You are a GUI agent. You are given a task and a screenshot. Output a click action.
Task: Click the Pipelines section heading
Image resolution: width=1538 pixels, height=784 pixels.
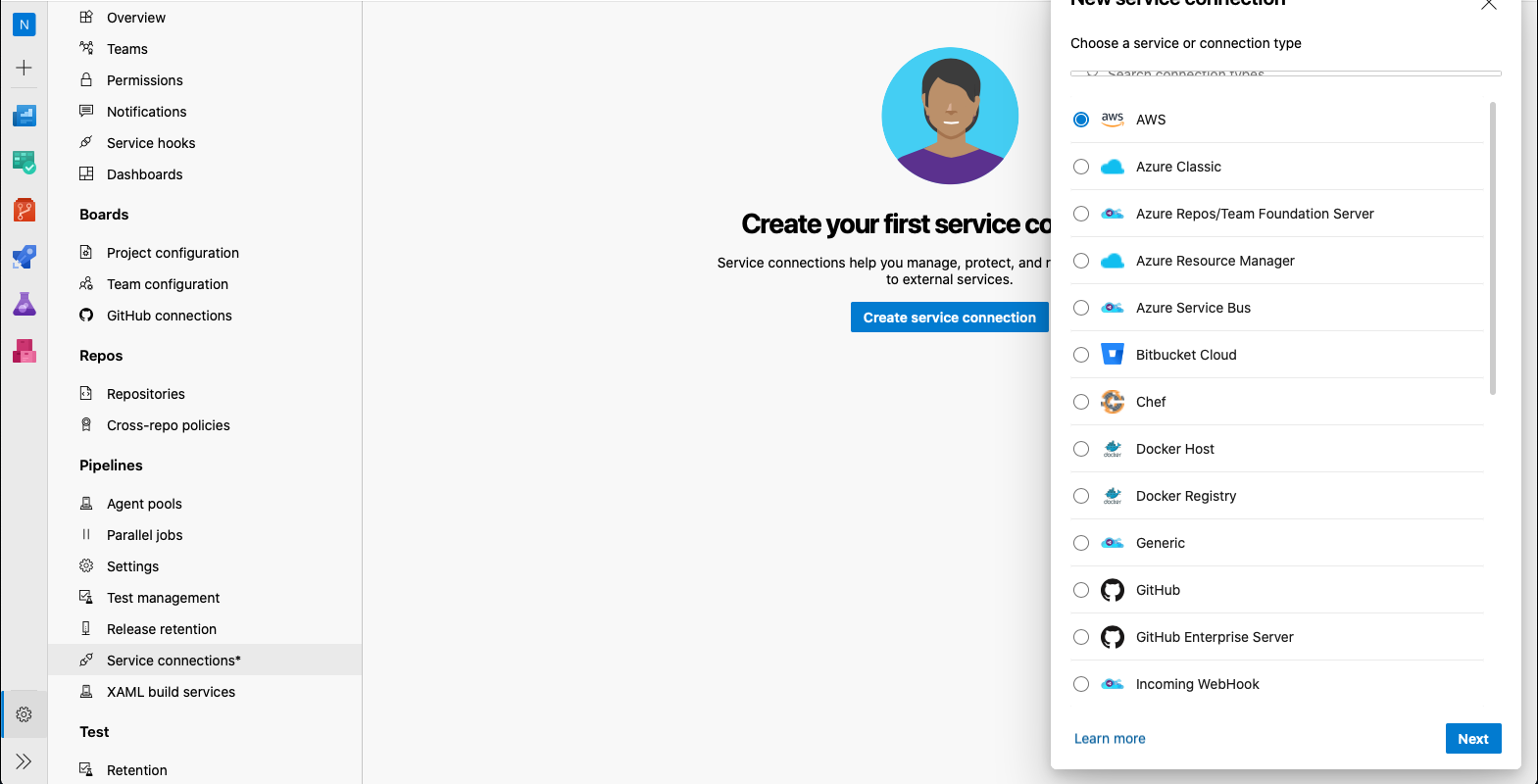(x=111, y=465)
